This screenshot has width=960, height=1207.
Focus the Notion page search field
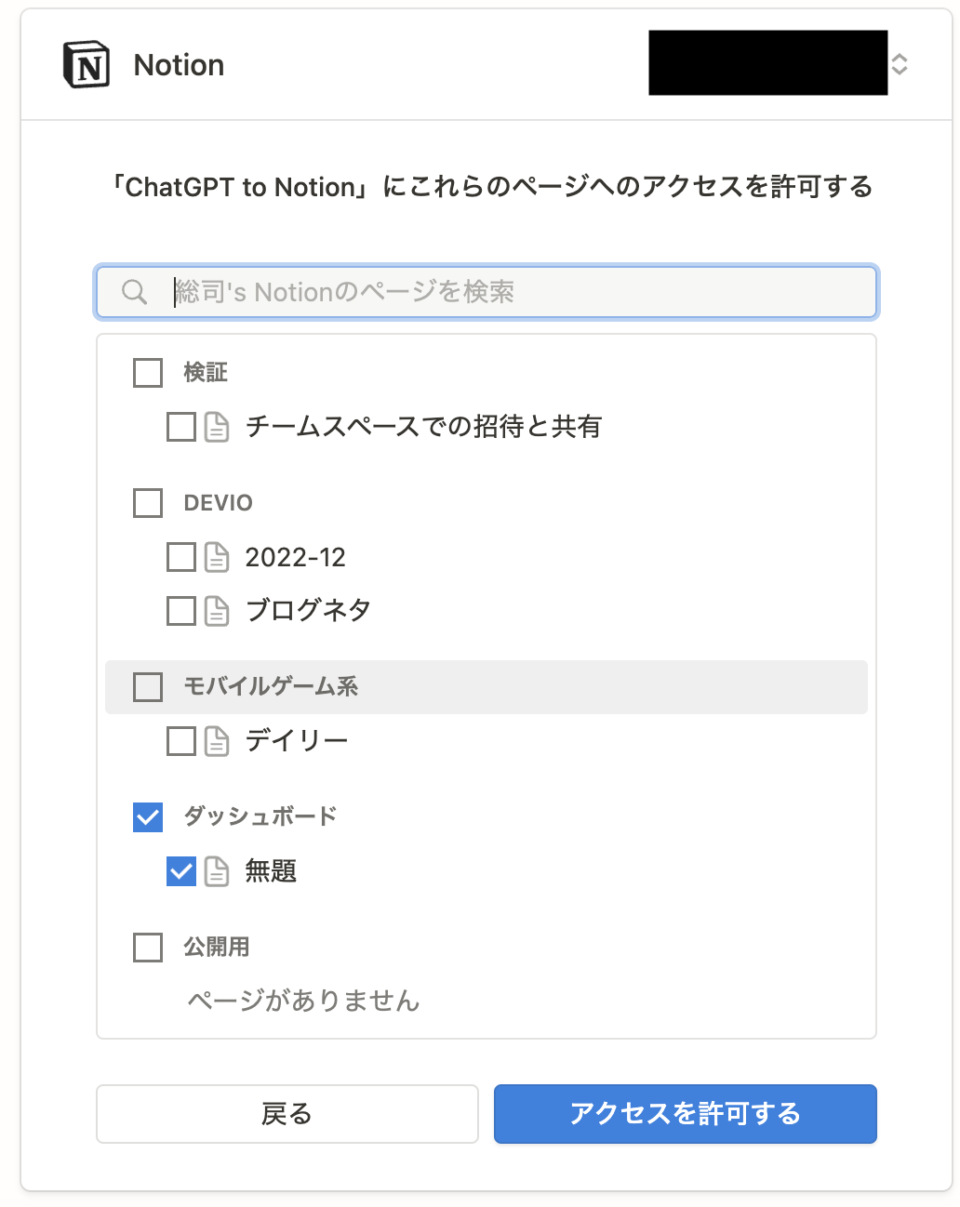(x=486, y=292)
